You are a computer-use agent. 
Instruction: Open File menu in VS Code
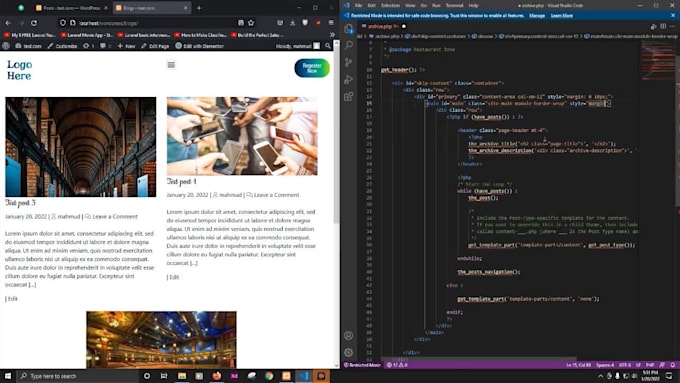358,5
